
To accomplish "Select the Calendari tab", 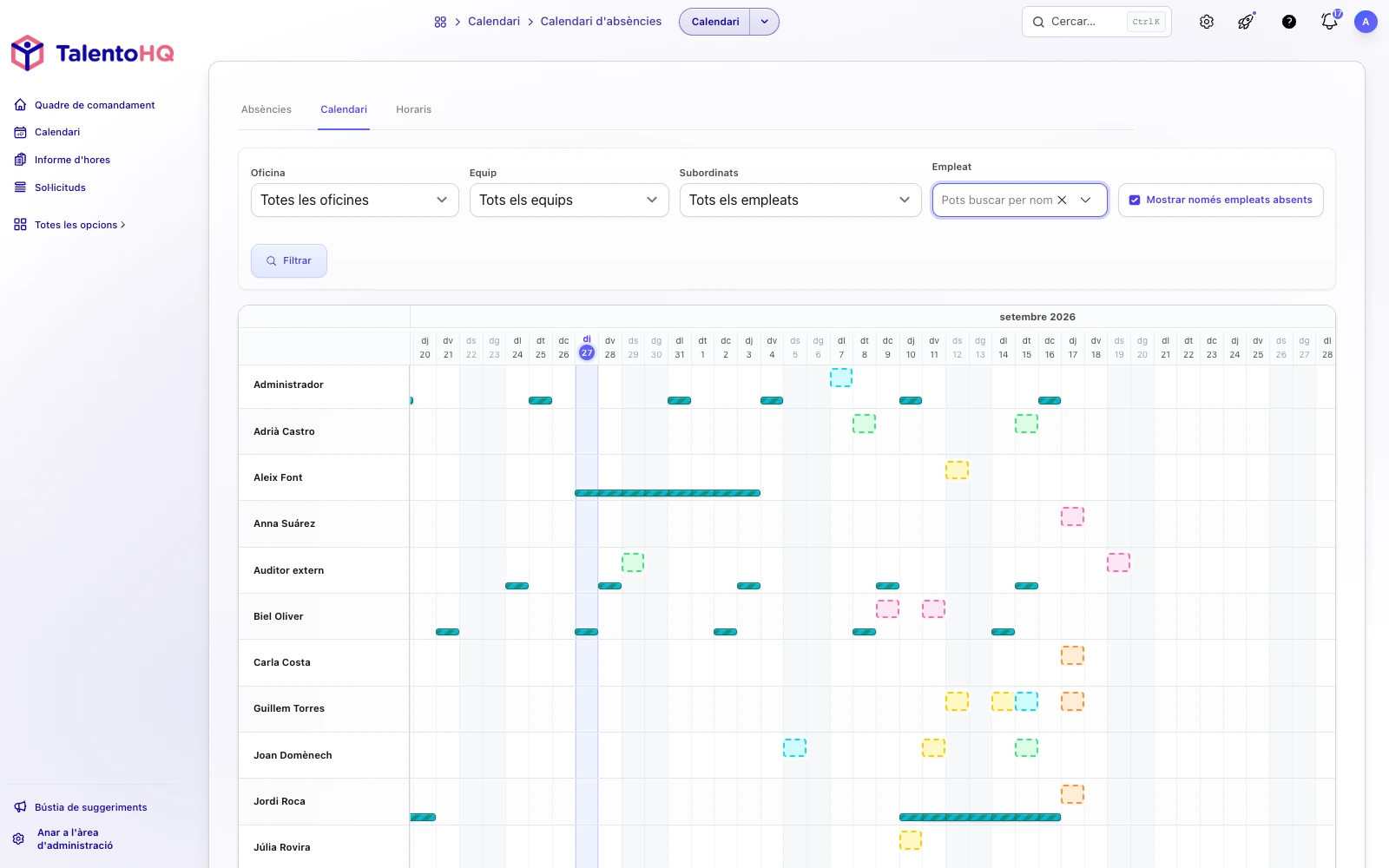I will [344, 109].
